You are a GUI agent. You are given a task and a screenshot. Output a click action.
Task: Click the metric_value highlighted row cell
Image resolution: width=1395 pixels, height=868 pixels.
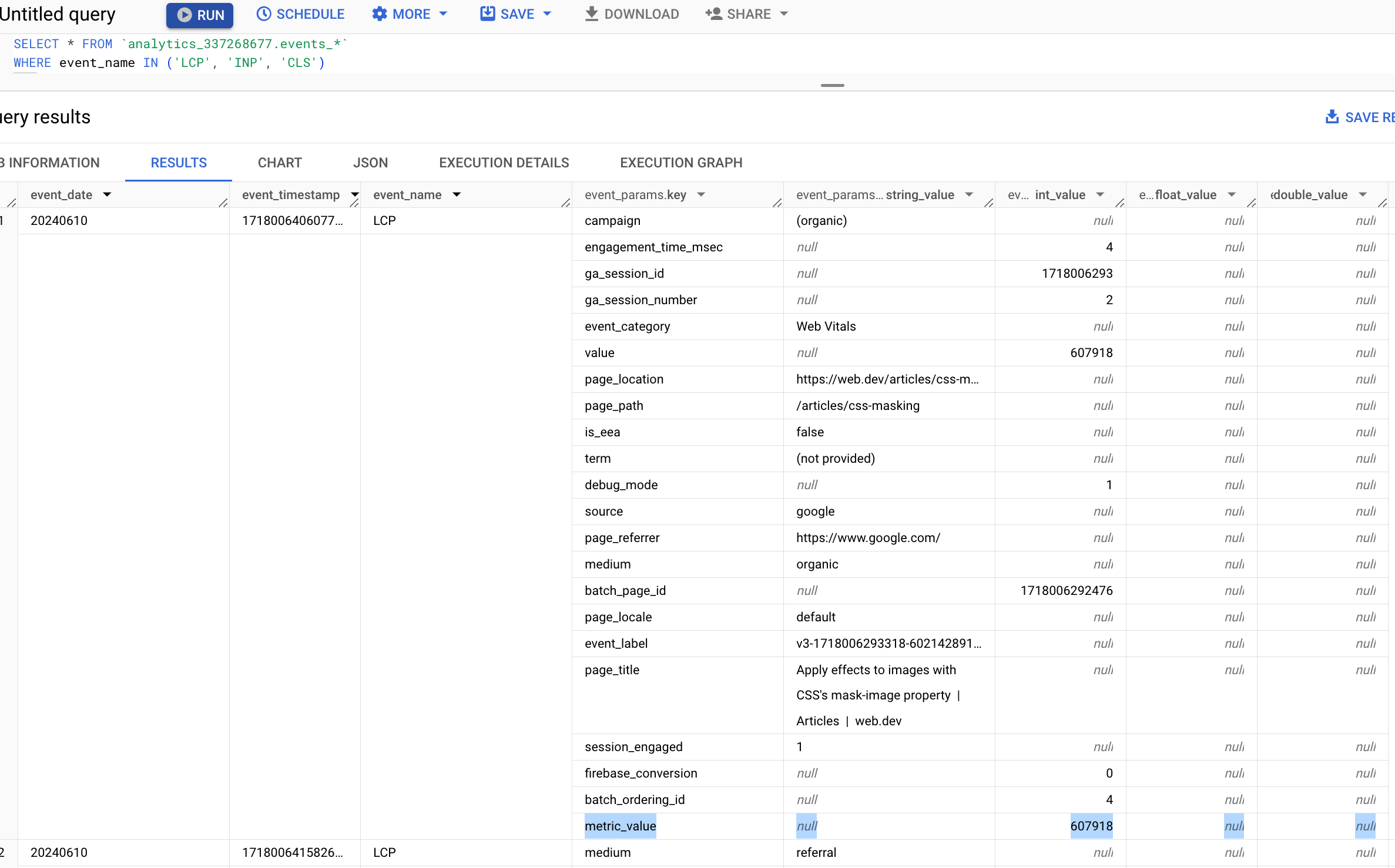tap(620, 826)
